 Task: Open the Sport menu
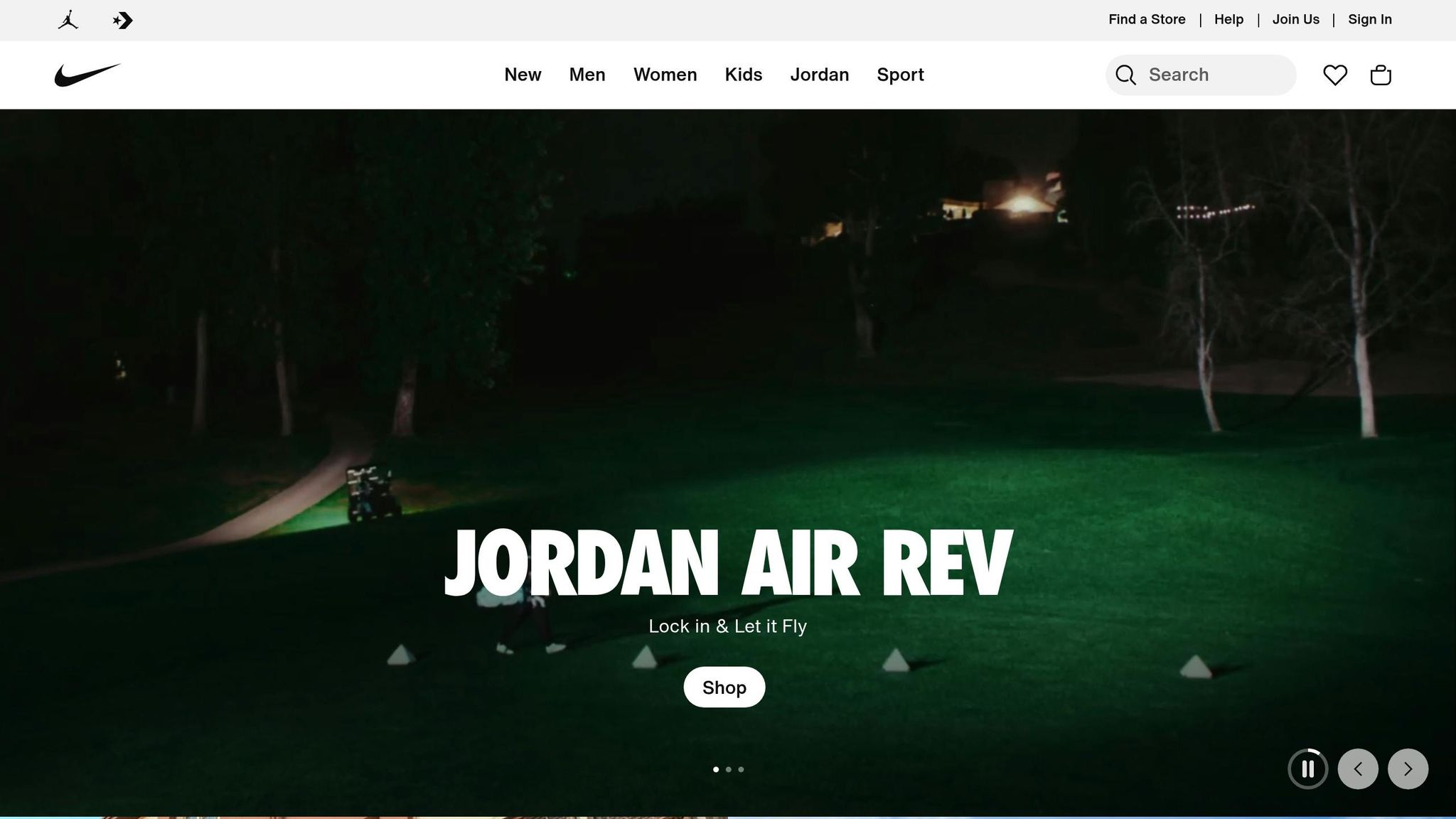pyautogui.click(x=900, y=75)
